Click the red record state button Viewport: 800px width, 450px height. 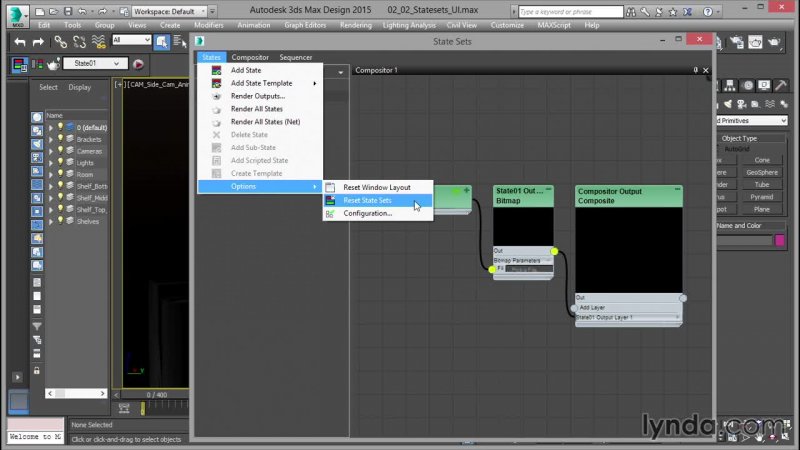pos(138,64)
